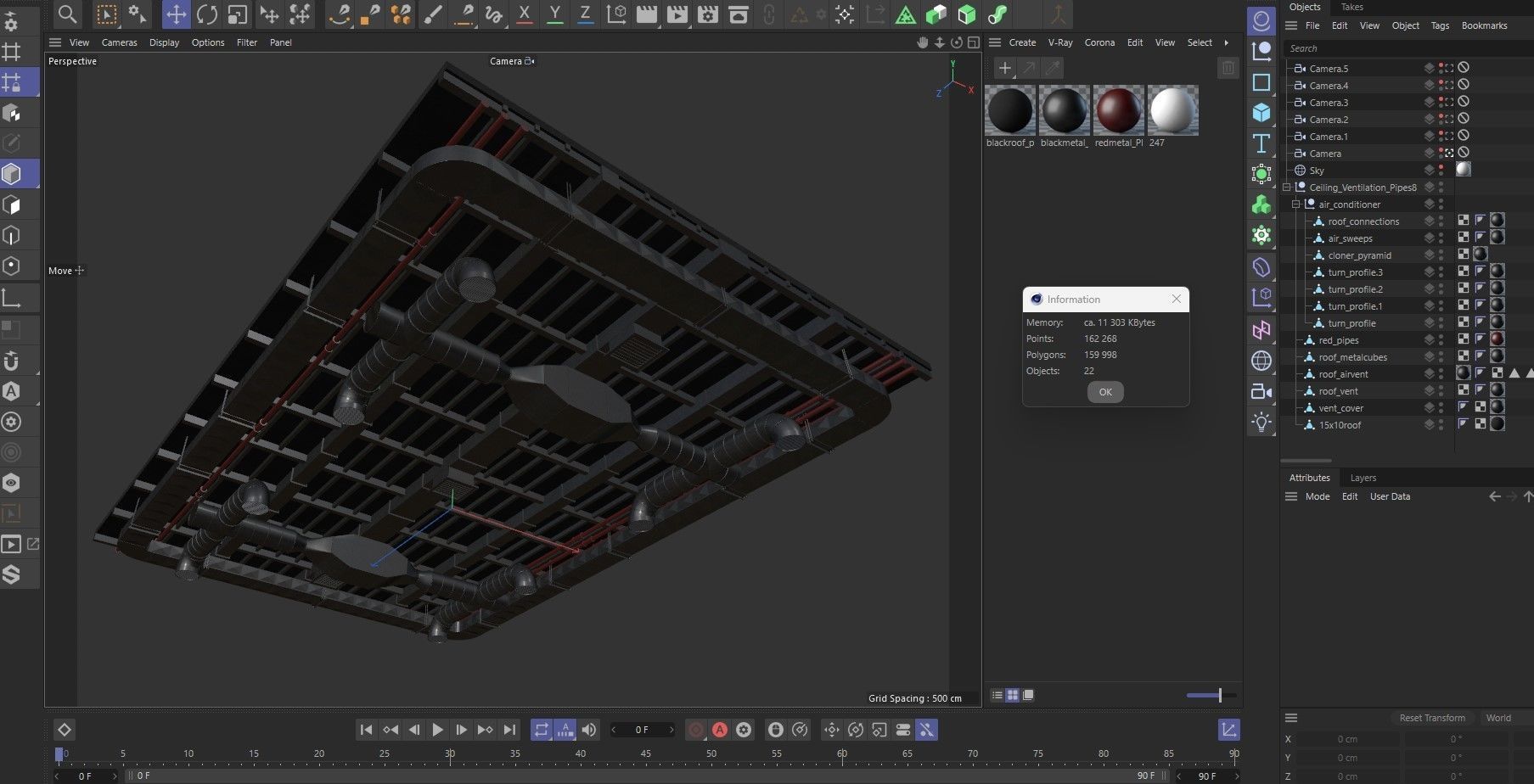Open the Display viewport menu

[164, 42]
